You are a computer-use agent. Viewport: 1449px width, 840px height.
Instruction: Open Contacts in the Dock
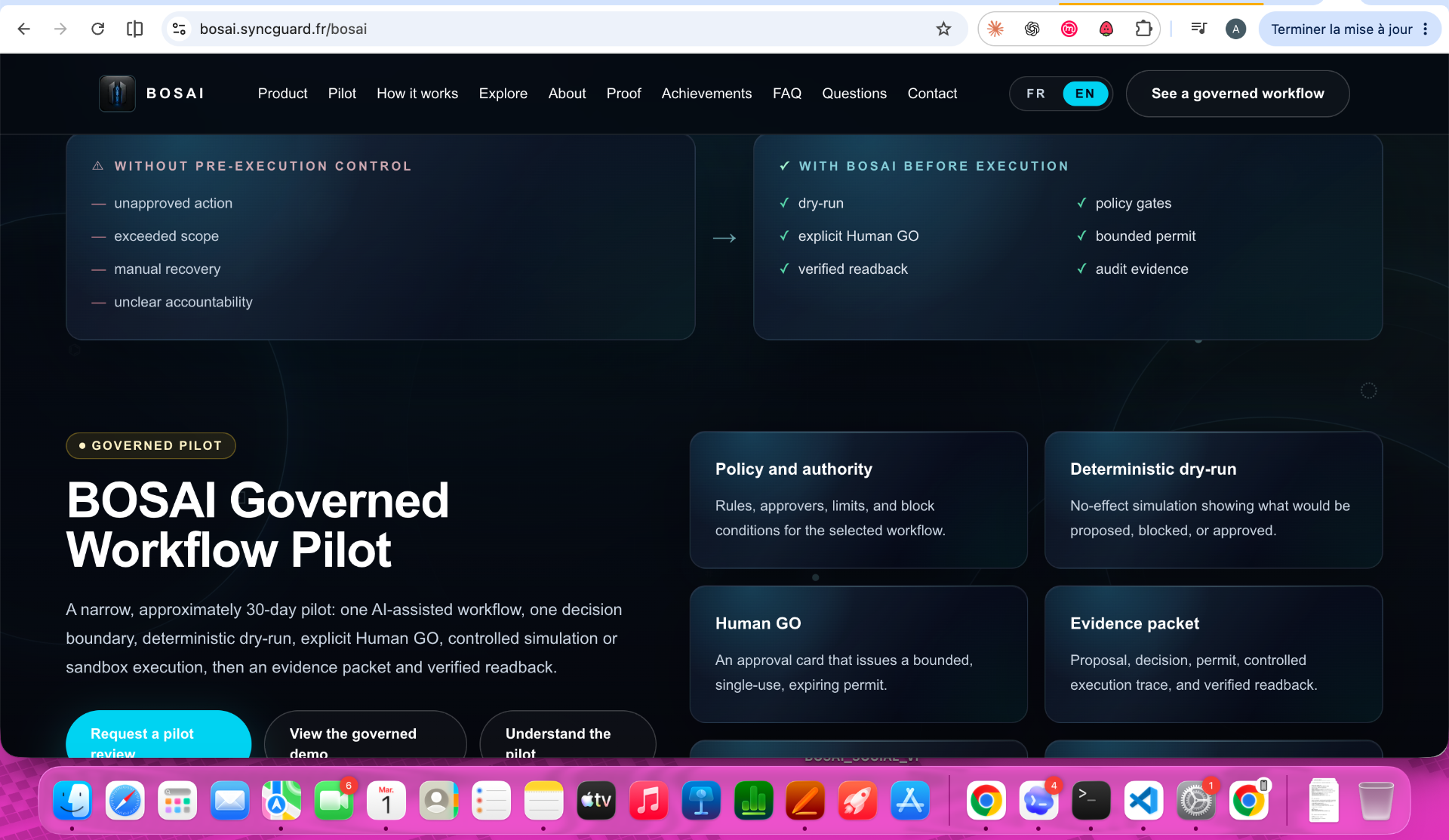(438, 800)
